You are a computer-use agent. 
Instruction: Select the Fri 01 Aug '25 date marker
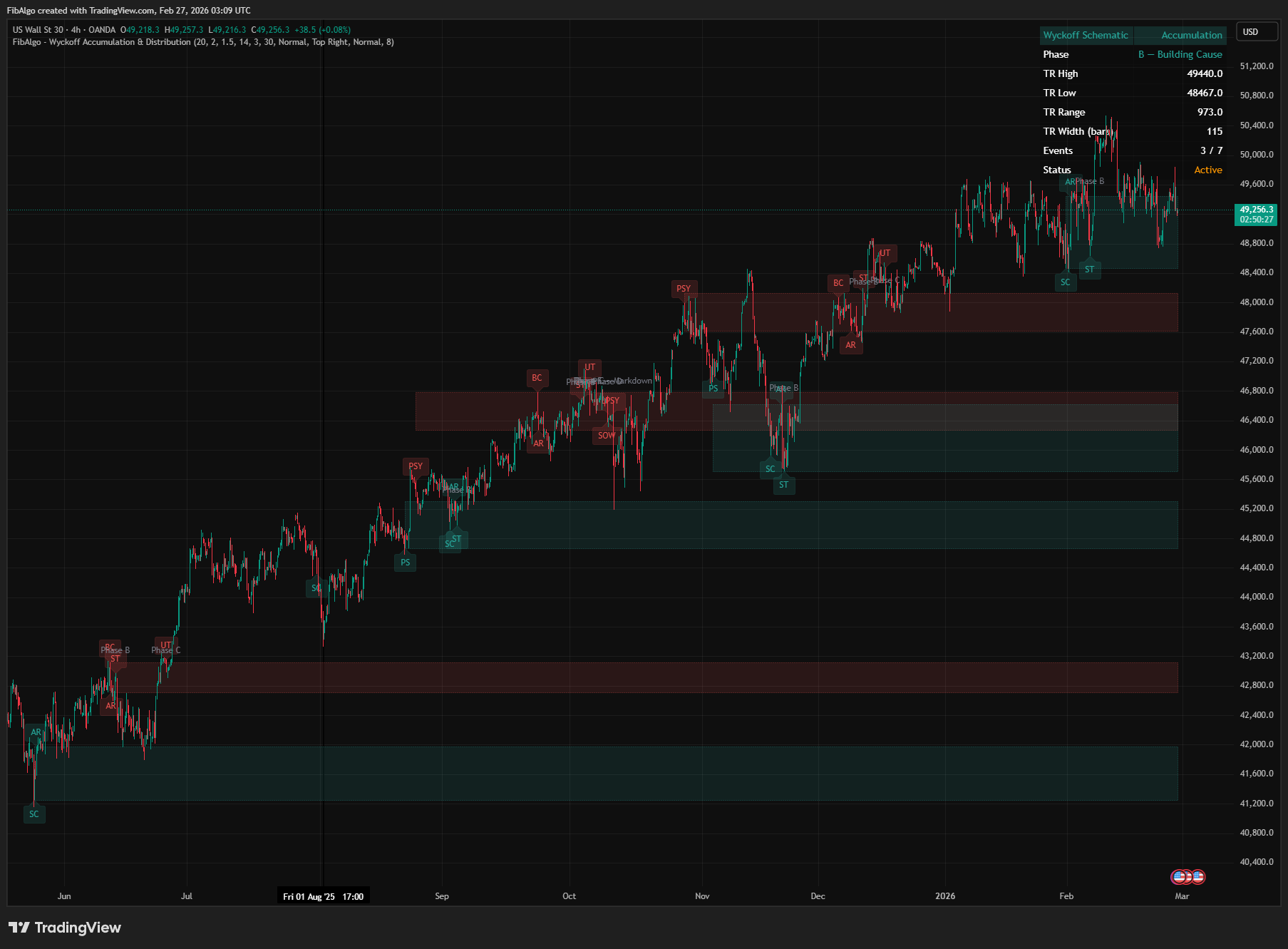[323, 896]
